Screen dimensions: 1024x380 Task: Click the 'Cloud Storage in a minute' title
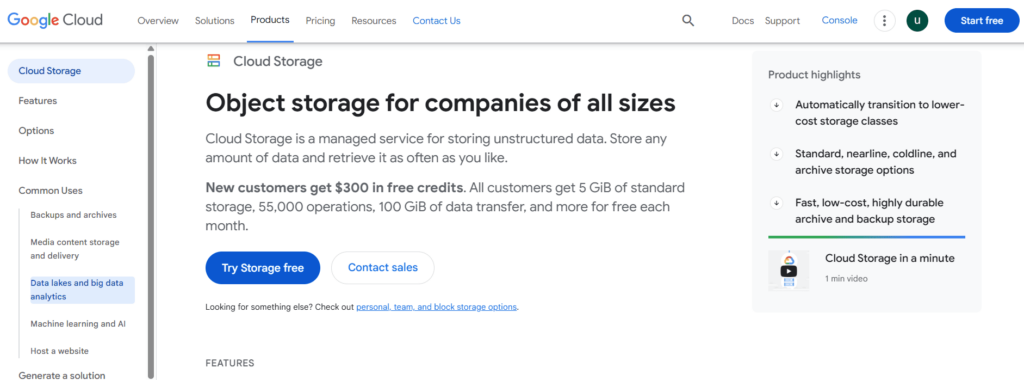click(889, 259)
